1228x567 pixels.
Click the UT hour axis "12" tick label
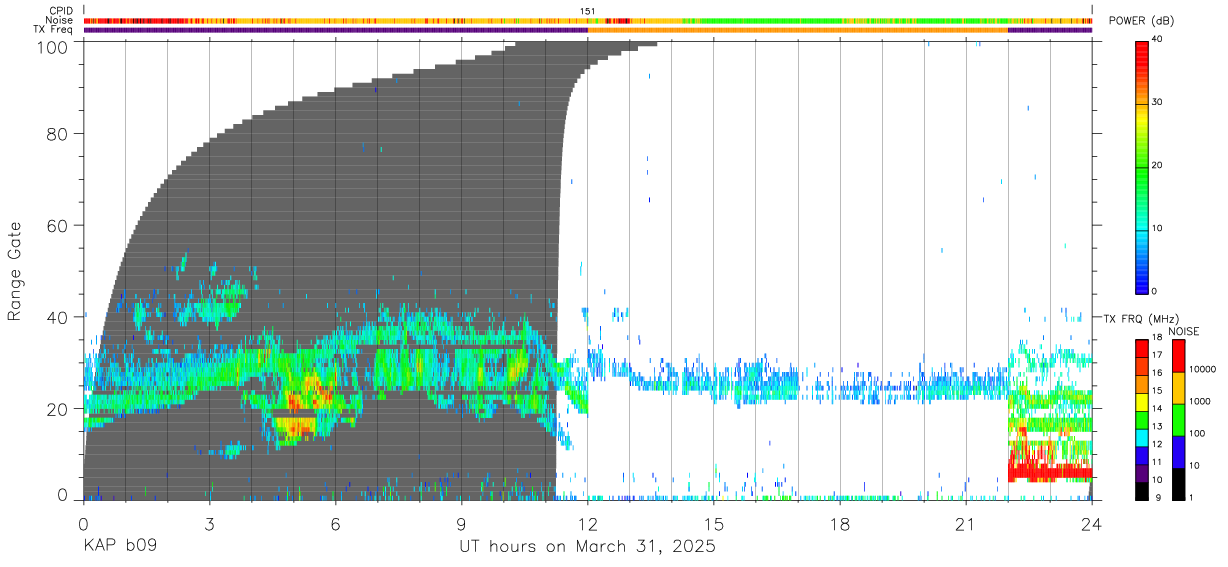(588, 524)
